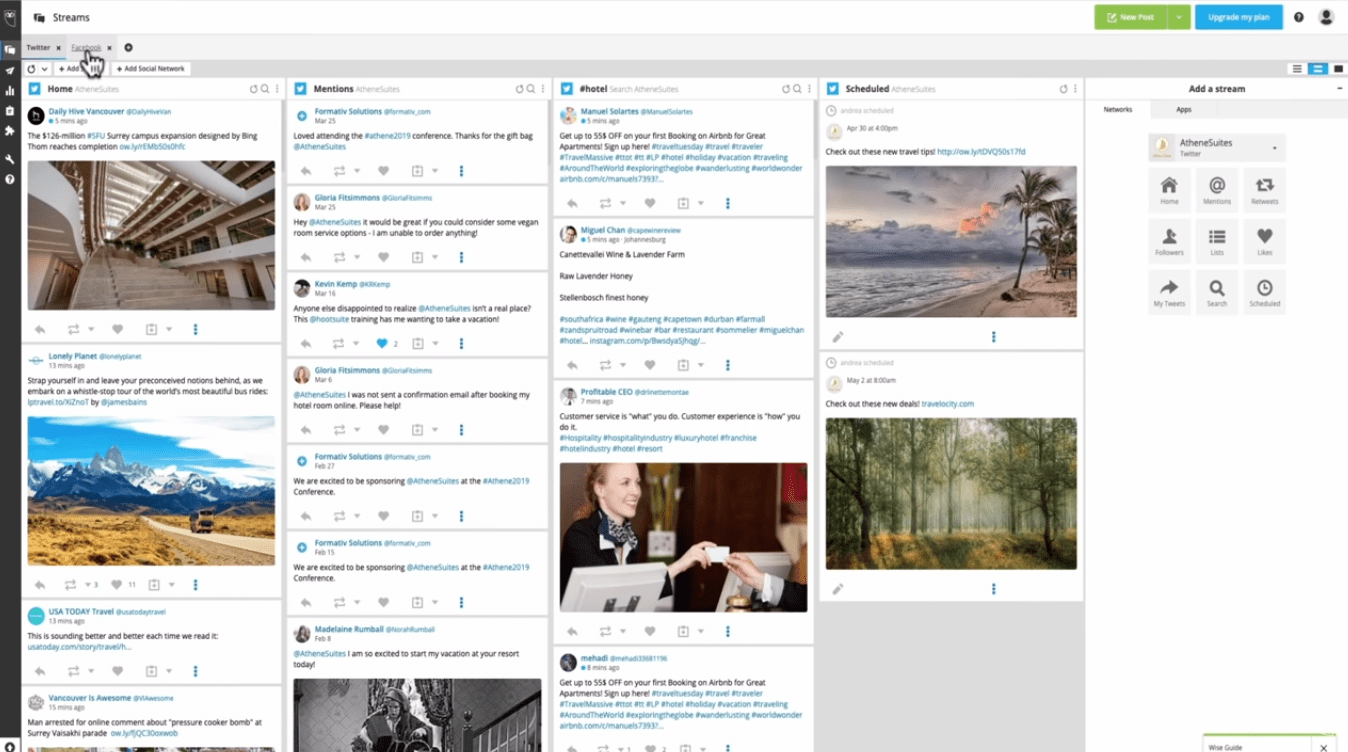Open the Publisher paper-plane icon in the sidebar

click(10, 69)
